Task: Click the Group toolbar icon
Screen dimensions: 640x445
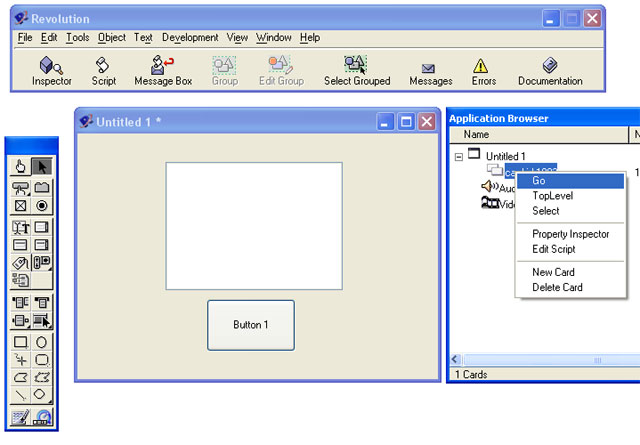Action: [x=224, y=71]
